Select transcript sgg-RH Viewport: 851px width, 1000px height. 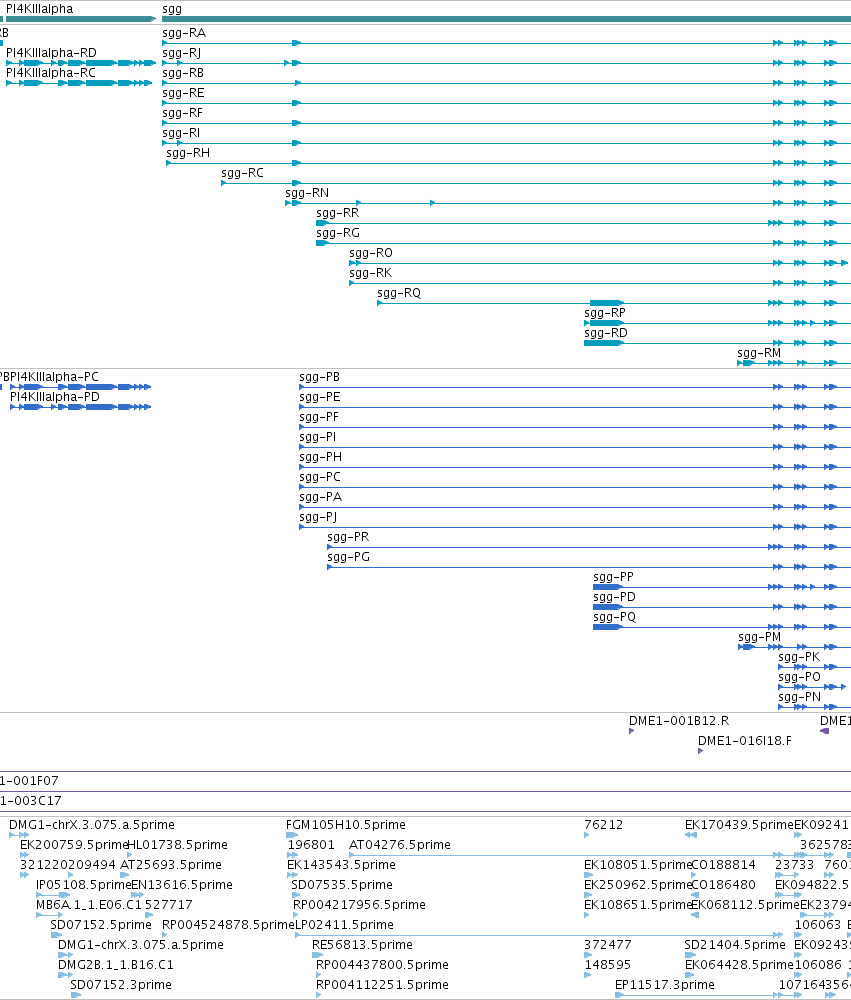tap(188, 153)
